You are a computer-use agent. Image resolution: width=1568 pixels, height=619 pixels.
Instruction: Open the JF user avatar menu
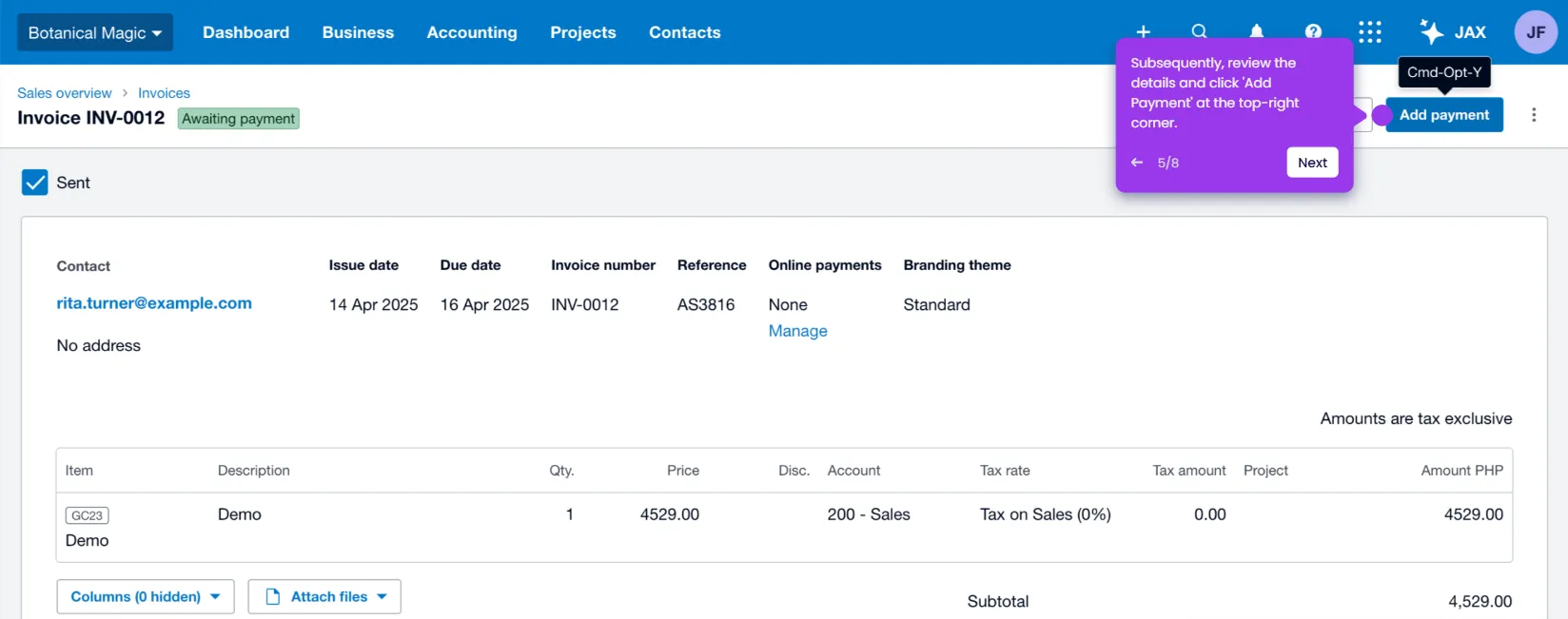(1536, 32)
